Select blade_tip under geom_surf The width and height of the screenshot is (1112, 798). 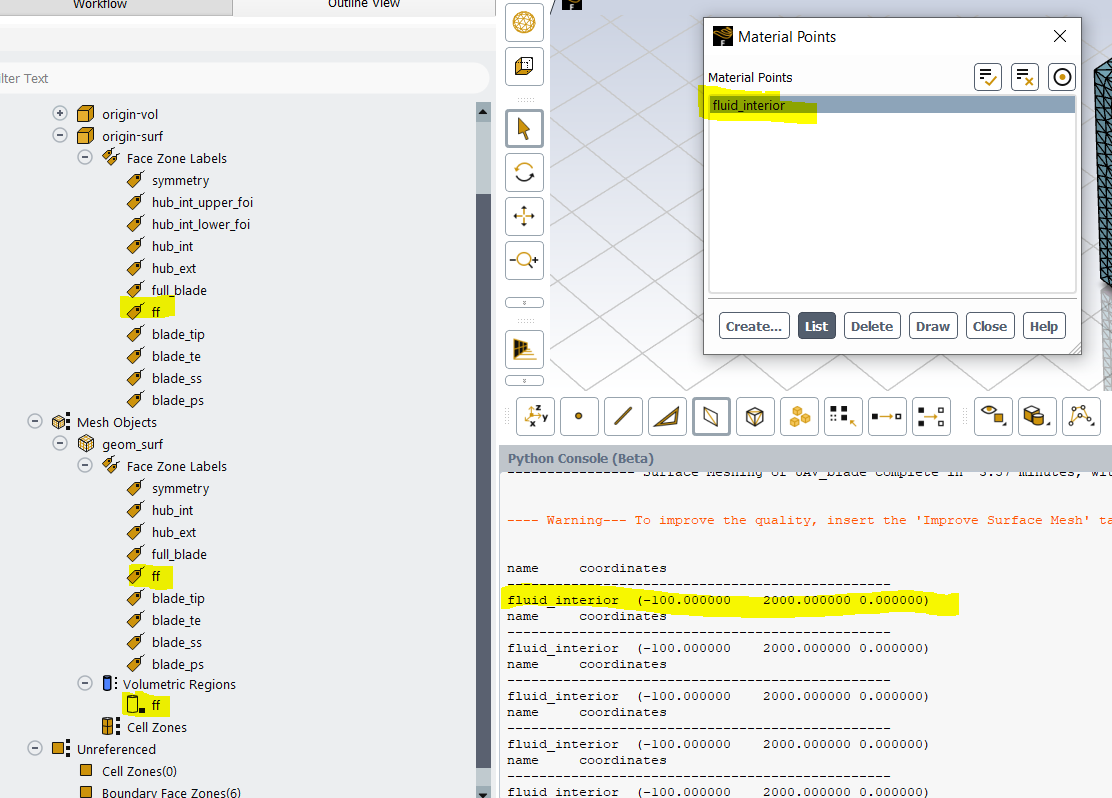(x=178, y=598)
